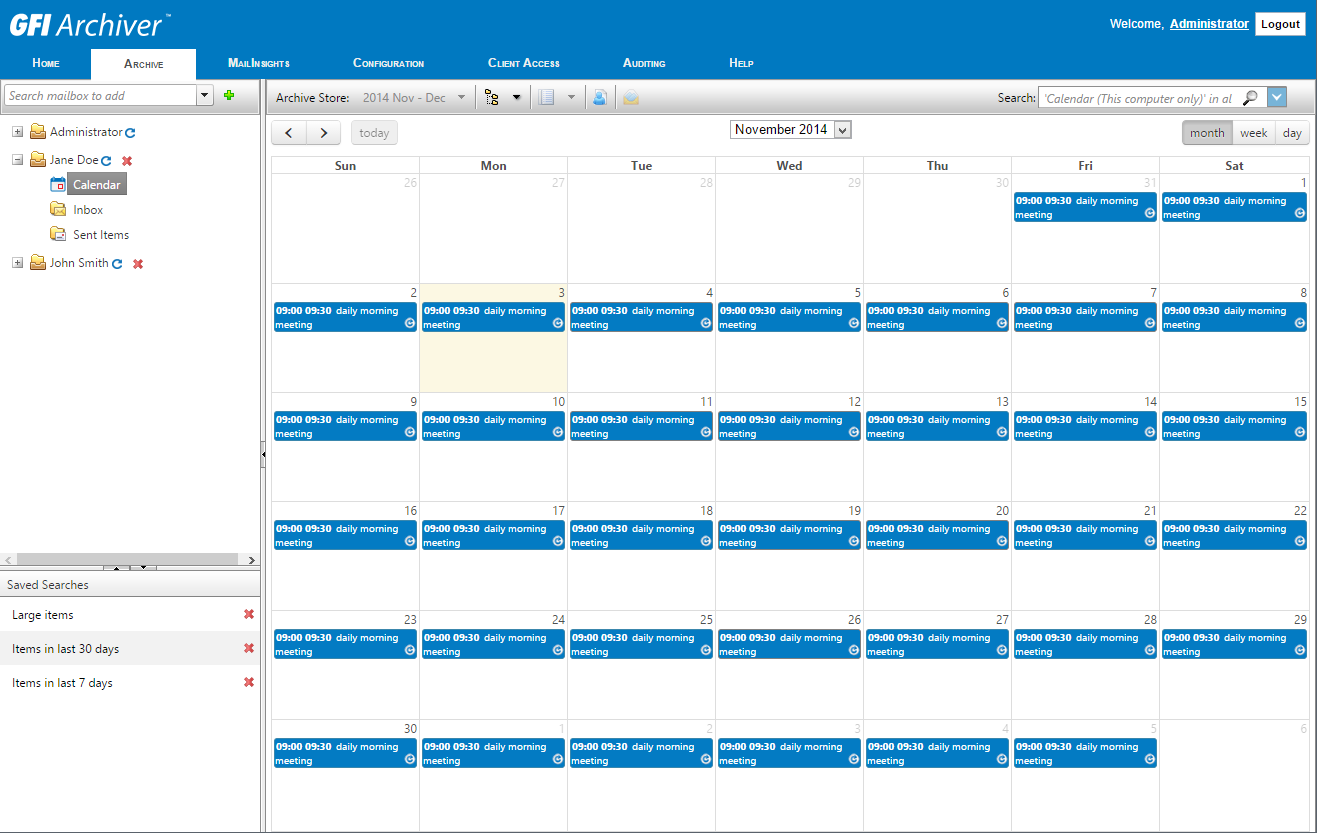Refresh the Administrator mailbox

[x=130, y=133]
